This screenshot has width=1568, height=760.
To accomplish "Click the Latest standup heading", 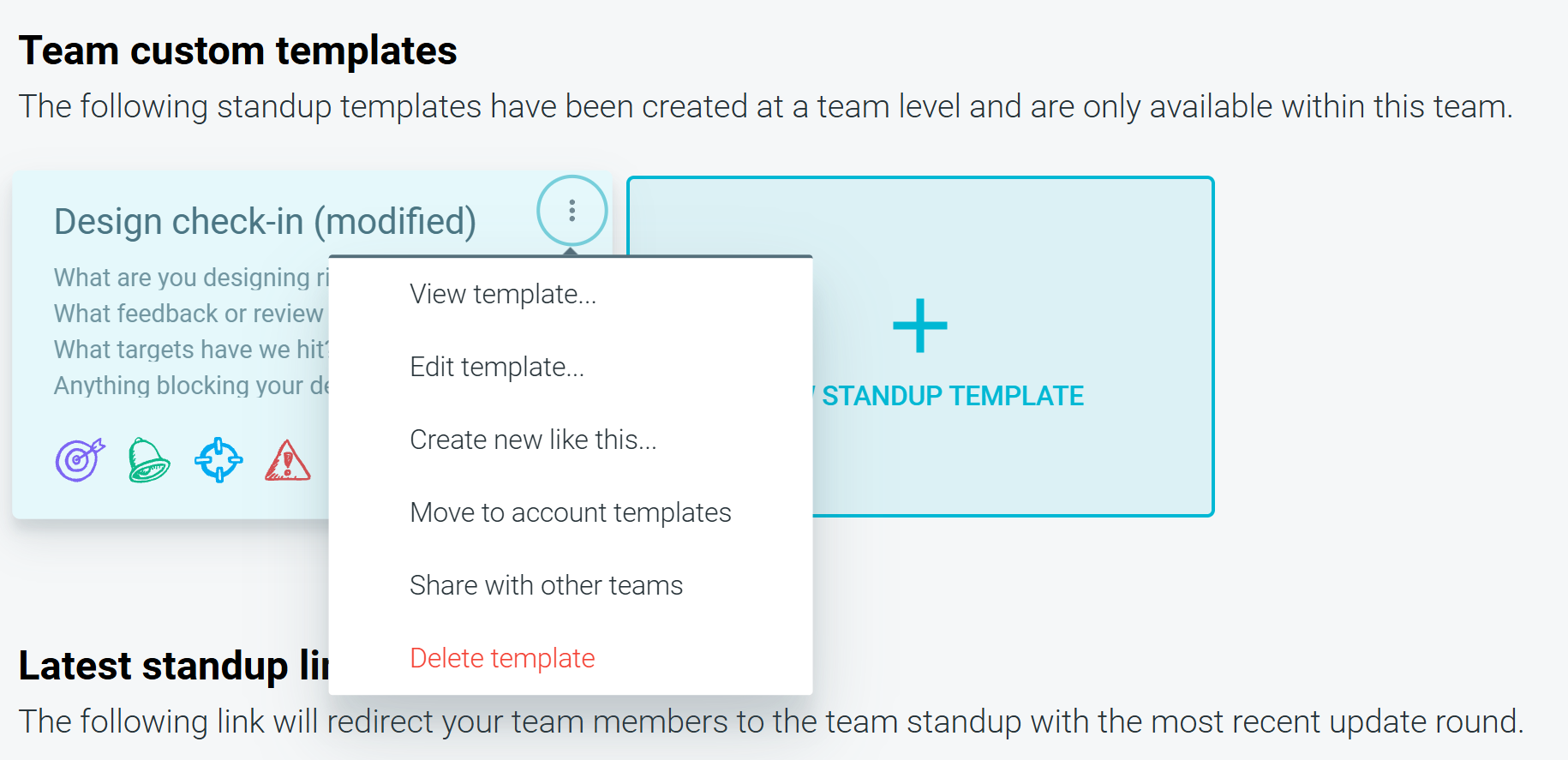I will [x=174, y=666].
